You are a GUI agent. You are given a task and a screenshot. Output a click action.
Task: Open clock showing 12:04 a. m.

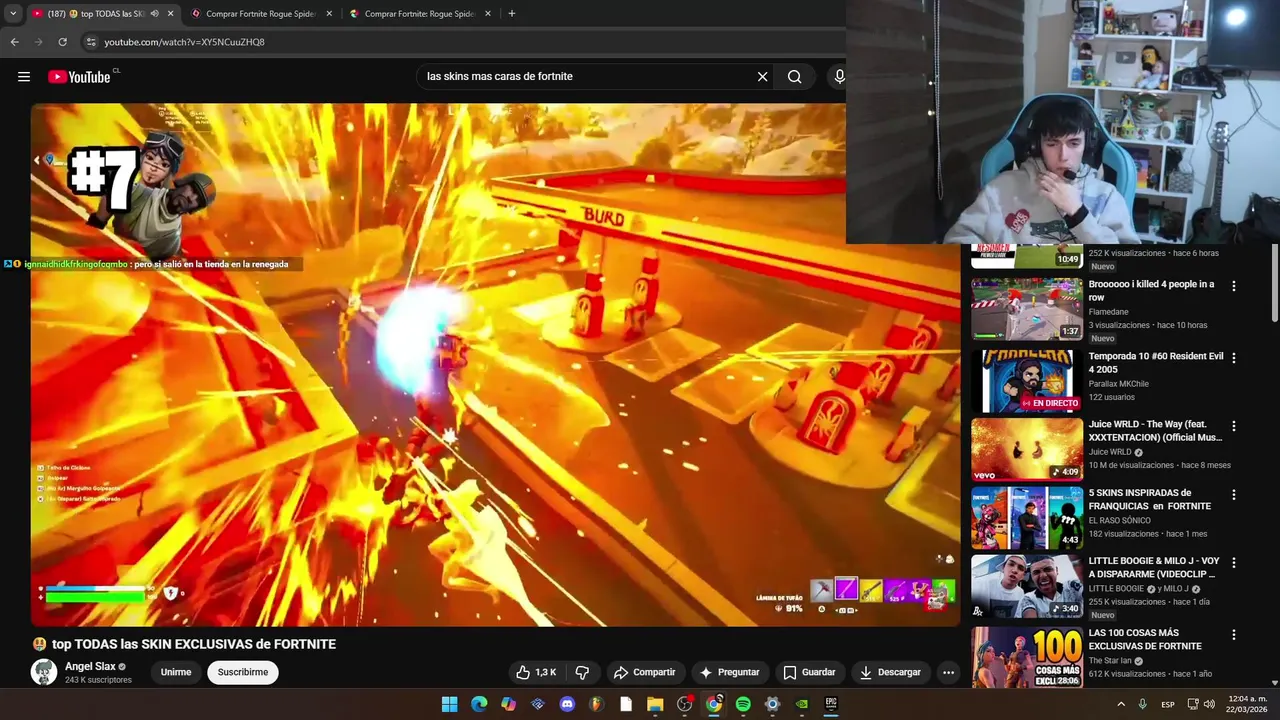[1245, 704]
